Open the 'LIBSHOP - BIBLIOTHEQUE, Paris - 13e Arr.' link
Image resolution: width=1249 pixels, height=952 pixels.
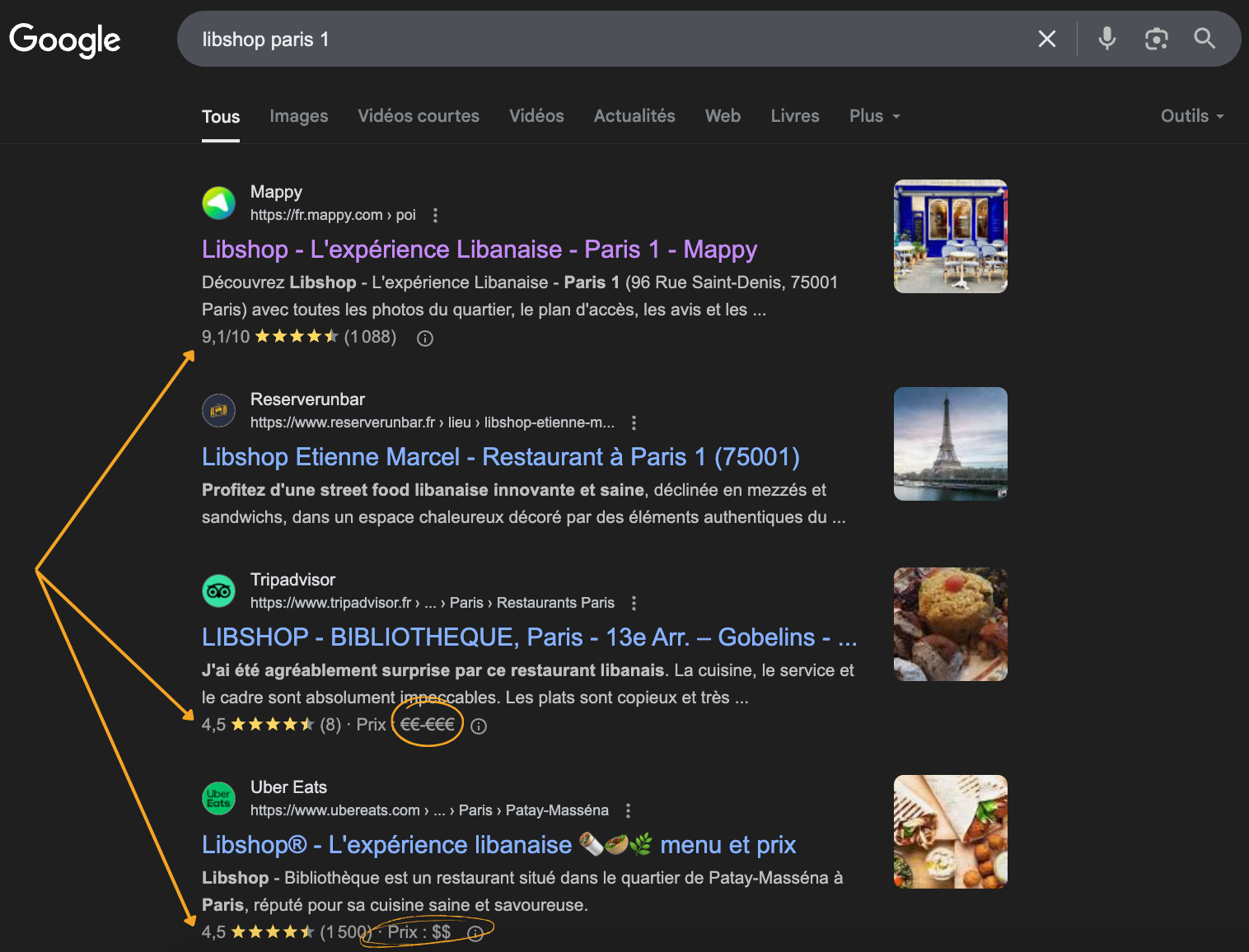click(x=530, y=637)
